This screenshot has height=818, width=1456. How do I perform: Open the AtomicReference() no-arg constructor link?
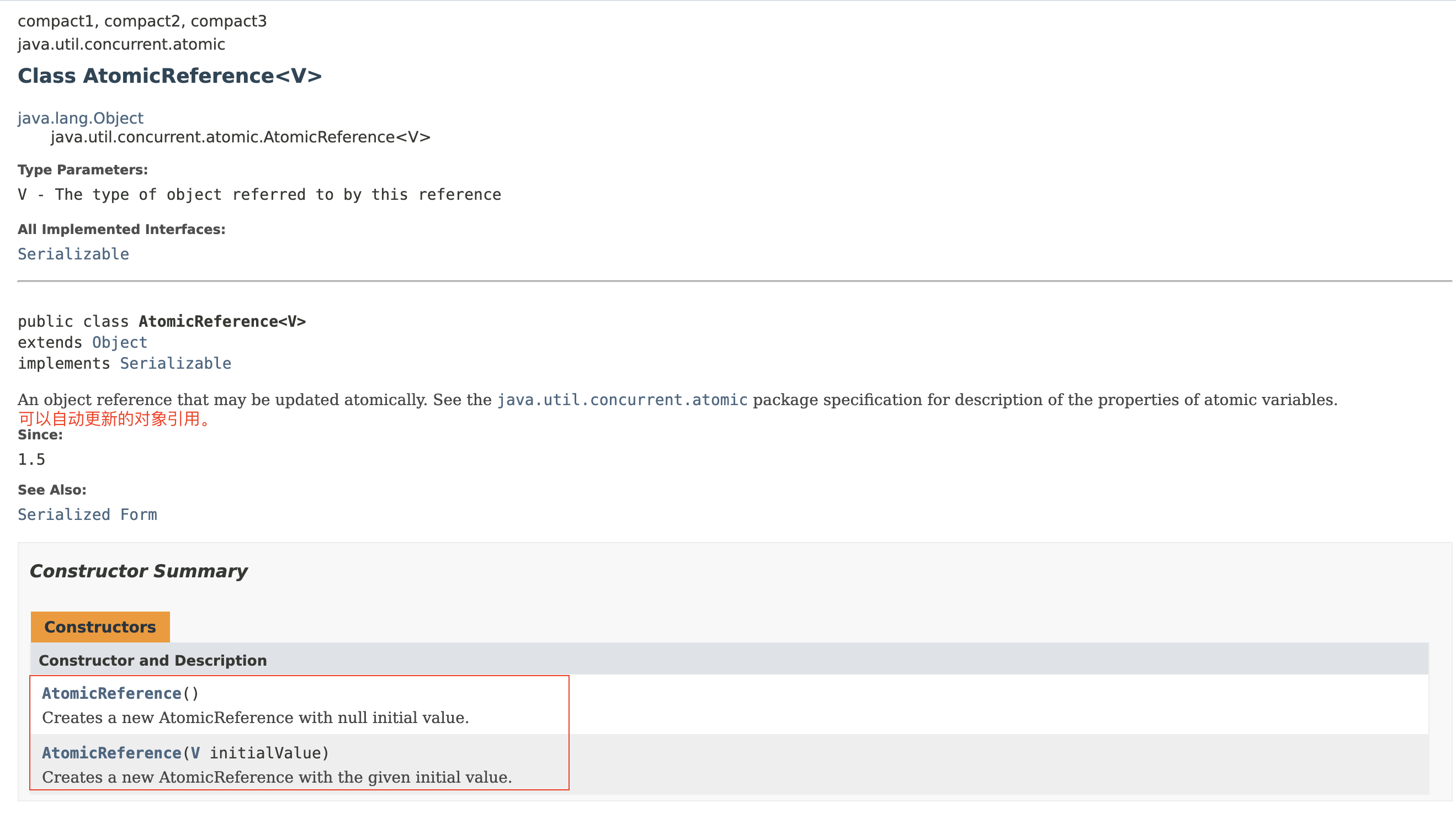pyautogui.click(x=111, y=693)
